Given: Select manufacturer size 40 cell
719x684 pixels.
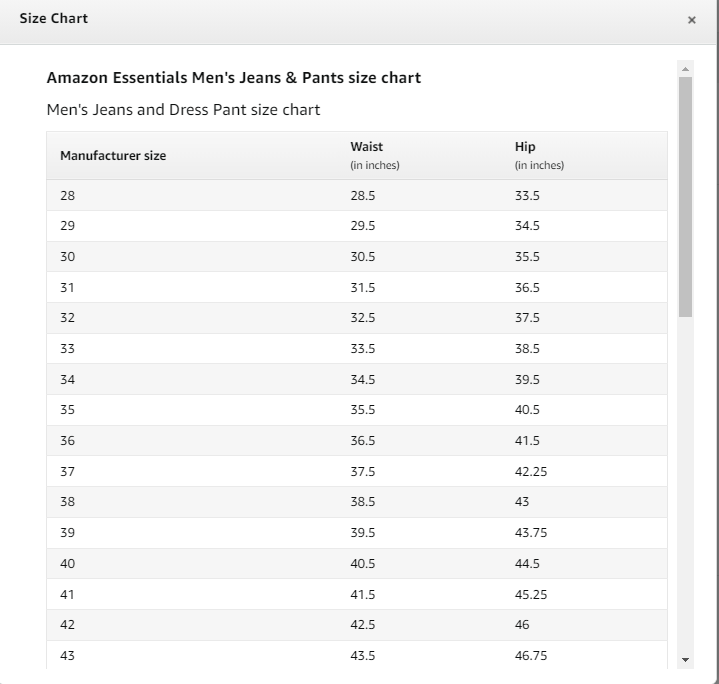Looking at the screenshot, I should [67, 563].
